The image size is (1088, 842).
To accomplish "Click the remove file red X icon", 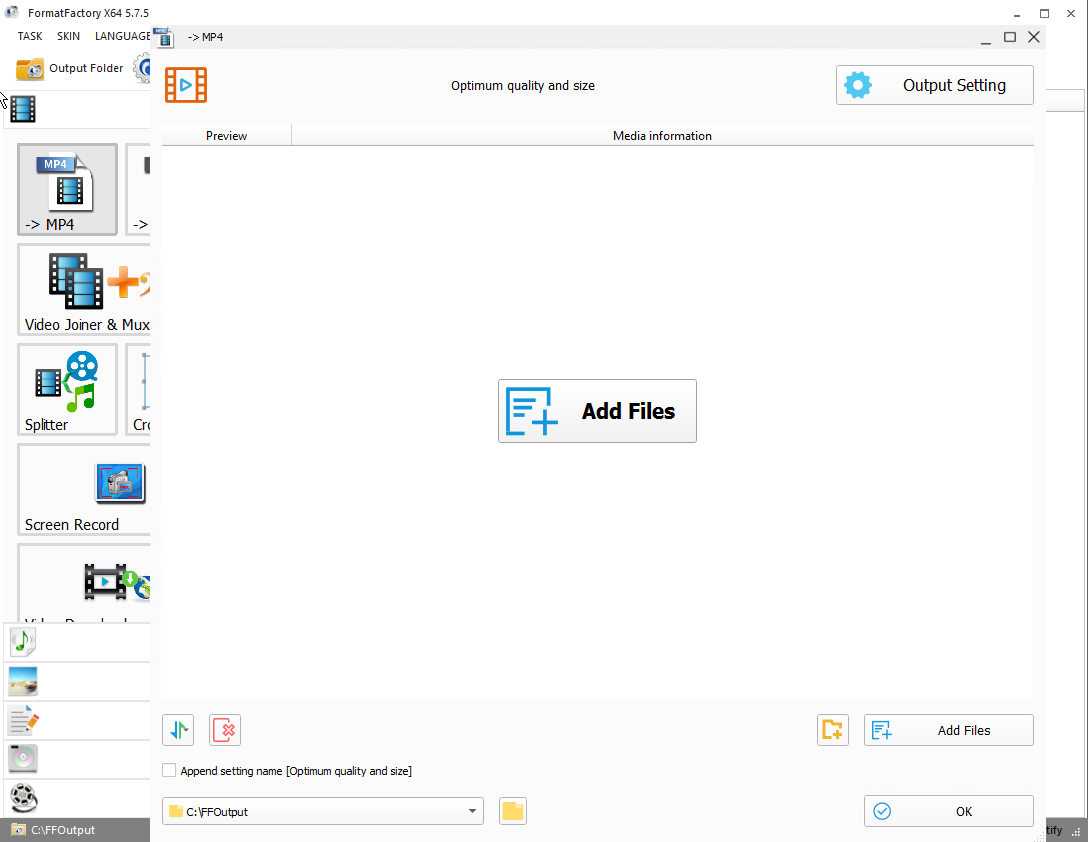I will tap(225, 730).
